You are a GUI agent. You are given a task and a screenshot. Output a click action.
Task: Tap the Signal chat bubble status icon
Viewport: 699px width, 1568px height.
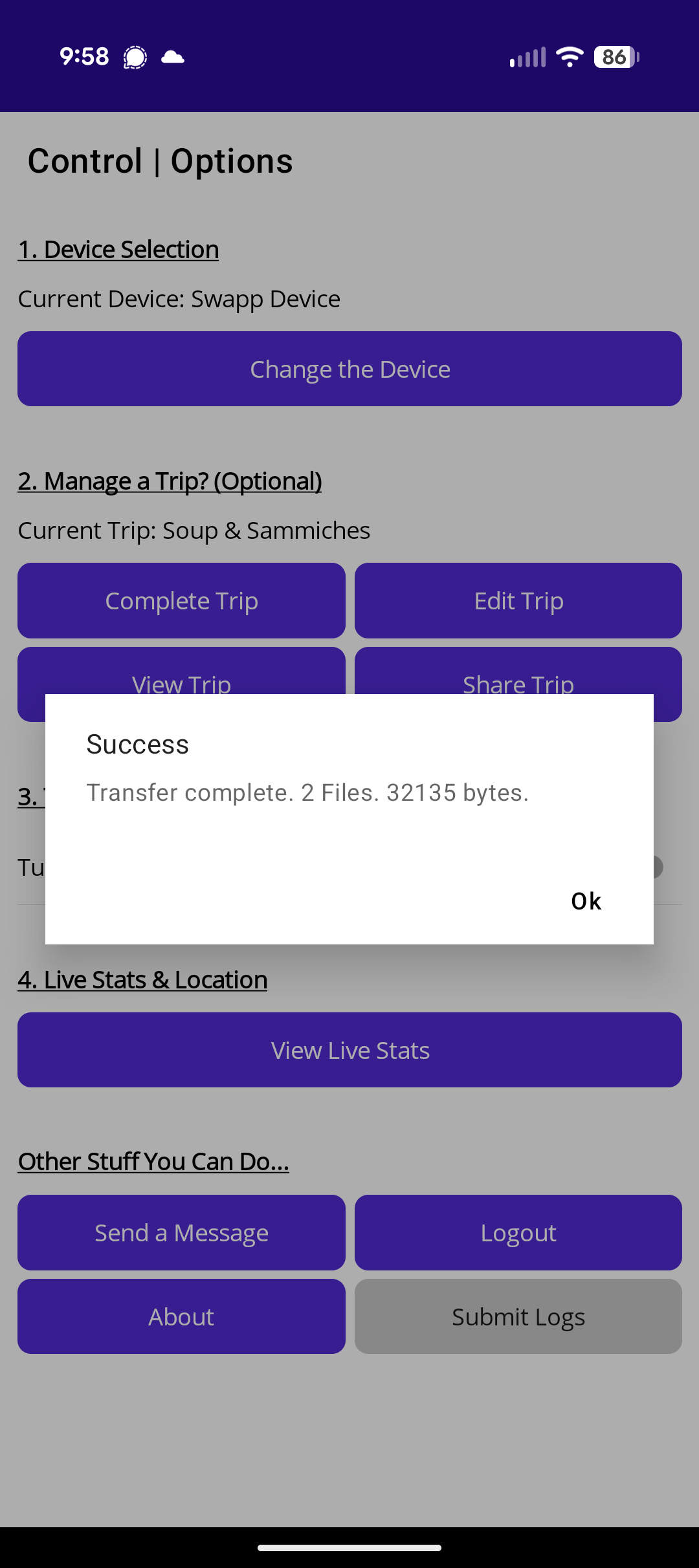(x=135, y=57)
